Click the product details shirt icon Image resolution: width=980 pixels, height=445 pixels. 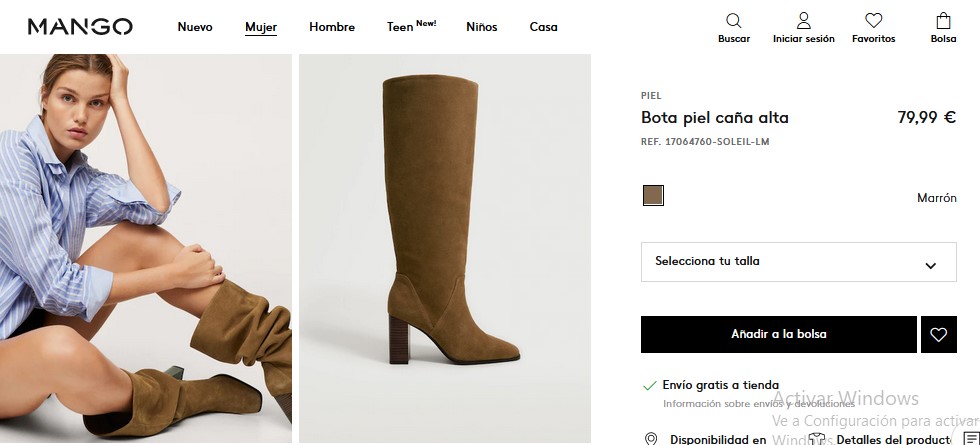(x=817, y=439)
